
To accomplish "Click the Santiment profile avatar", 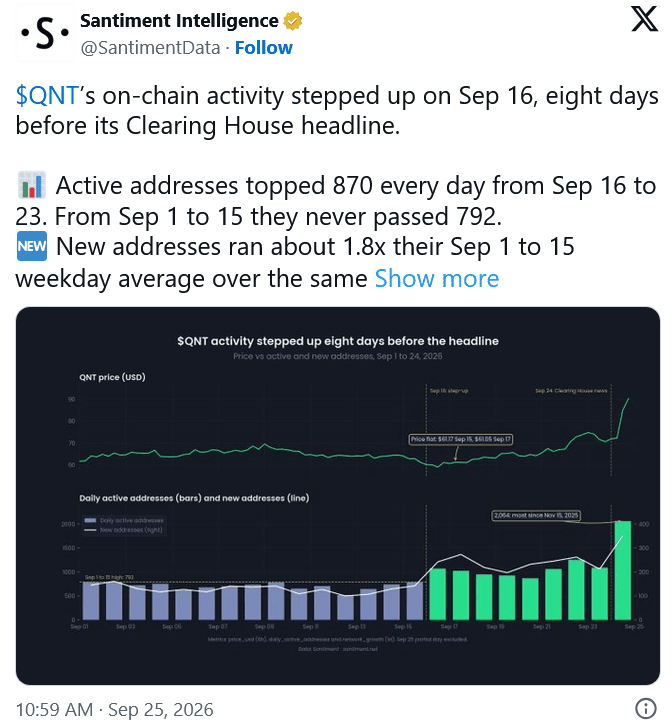I will coord(45,33).
